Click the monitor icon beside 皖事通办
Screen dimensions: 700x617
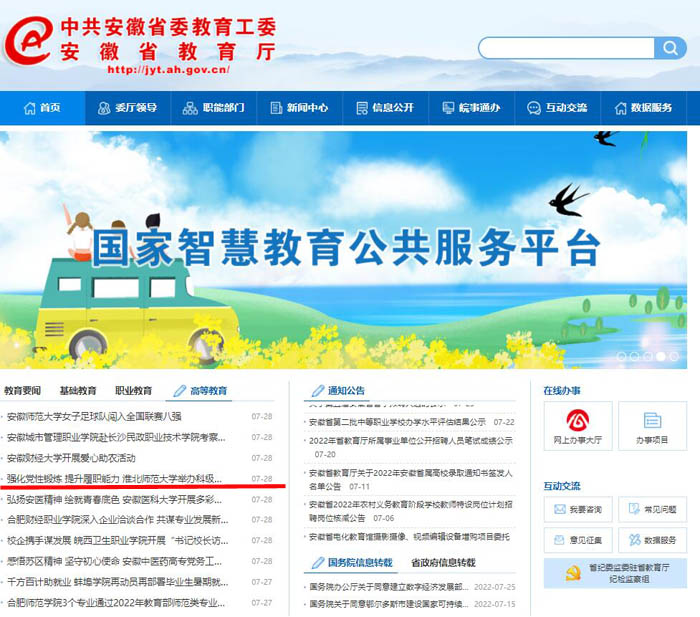pos(448,108)
